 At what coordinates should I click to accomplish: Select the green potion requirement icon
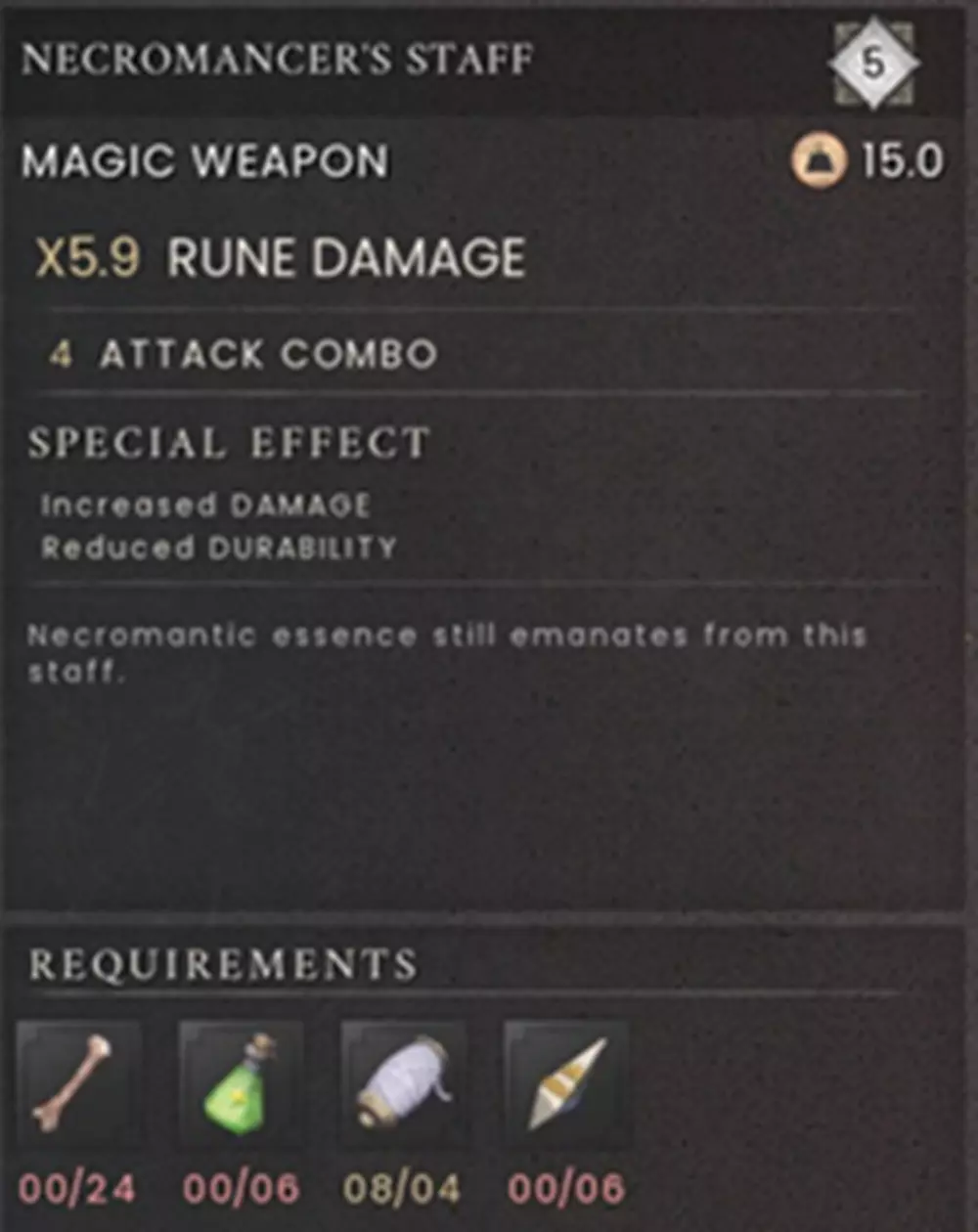click(x=241, y=1085)
